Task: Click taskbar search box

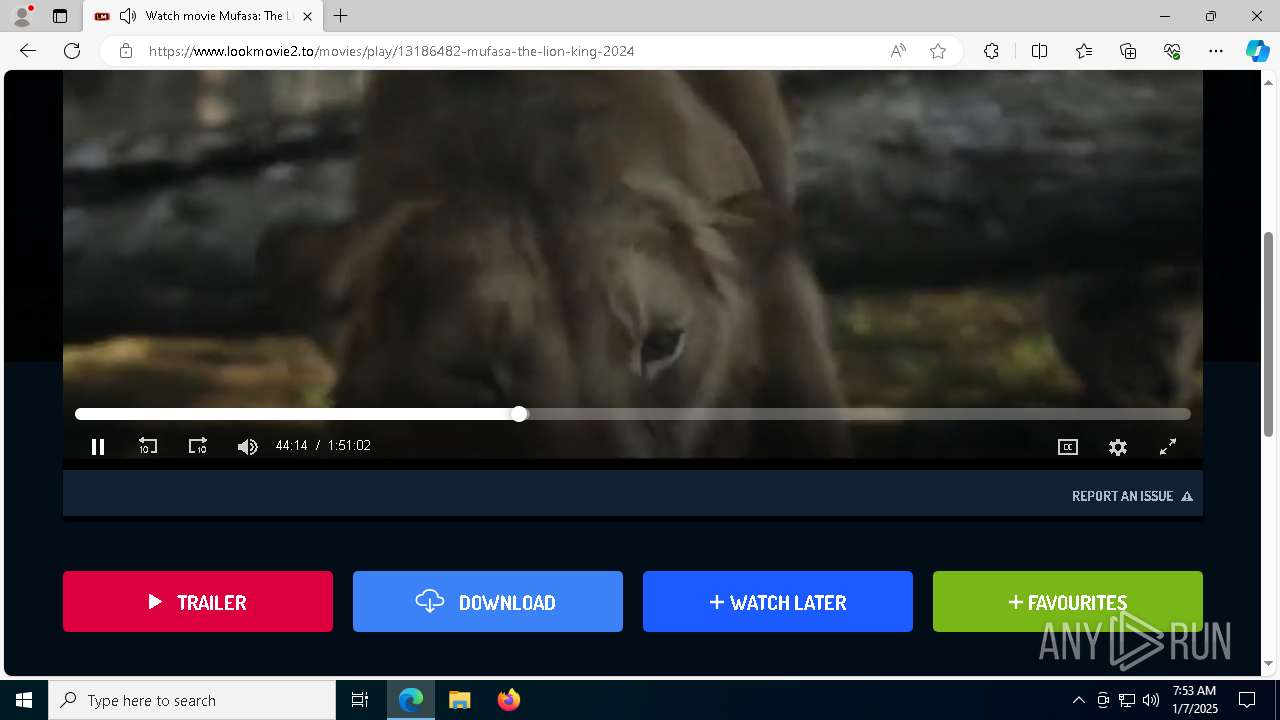Action: [x=192, y=700]
